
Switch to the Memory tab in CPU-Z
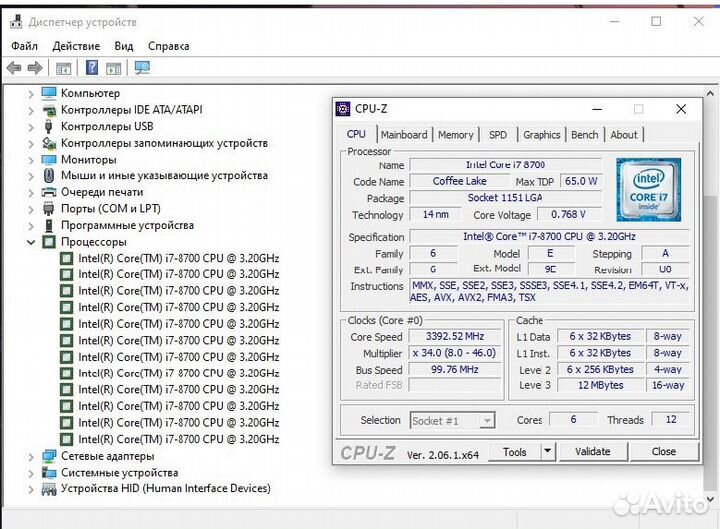(x=456, y=135)
